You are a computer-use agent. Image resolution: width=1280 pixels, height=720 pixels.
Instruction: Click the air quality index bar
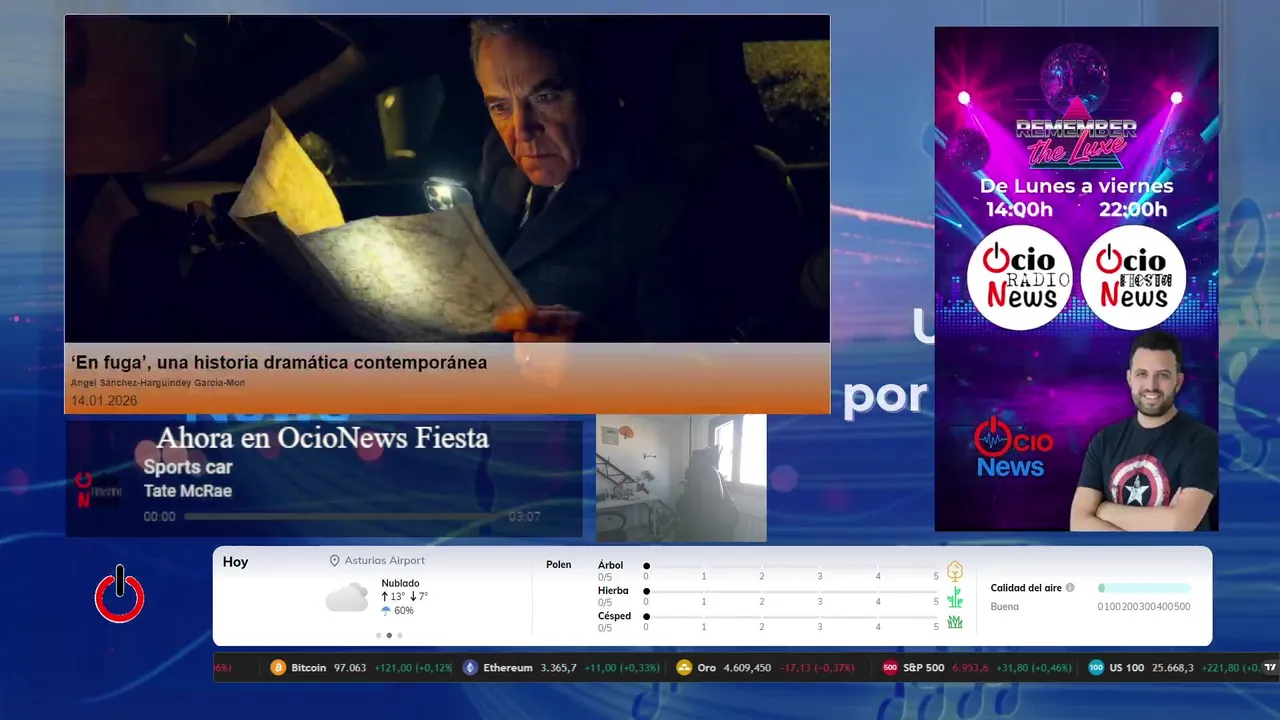pos(1144,588)
